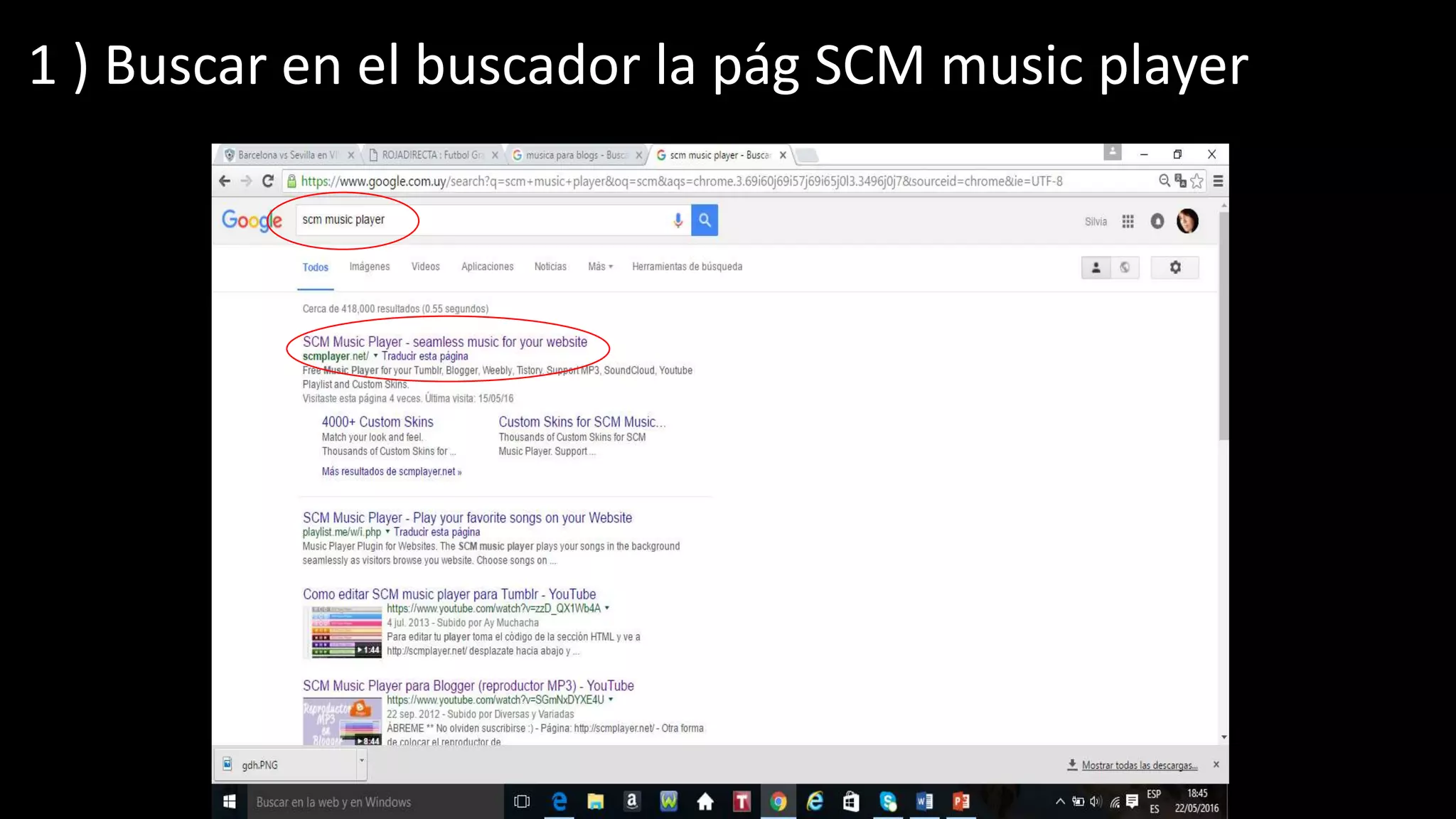This screenshot has height=819, width=1456.
Task: Click the blue Google search magnifier button
Action: [704, 220]
